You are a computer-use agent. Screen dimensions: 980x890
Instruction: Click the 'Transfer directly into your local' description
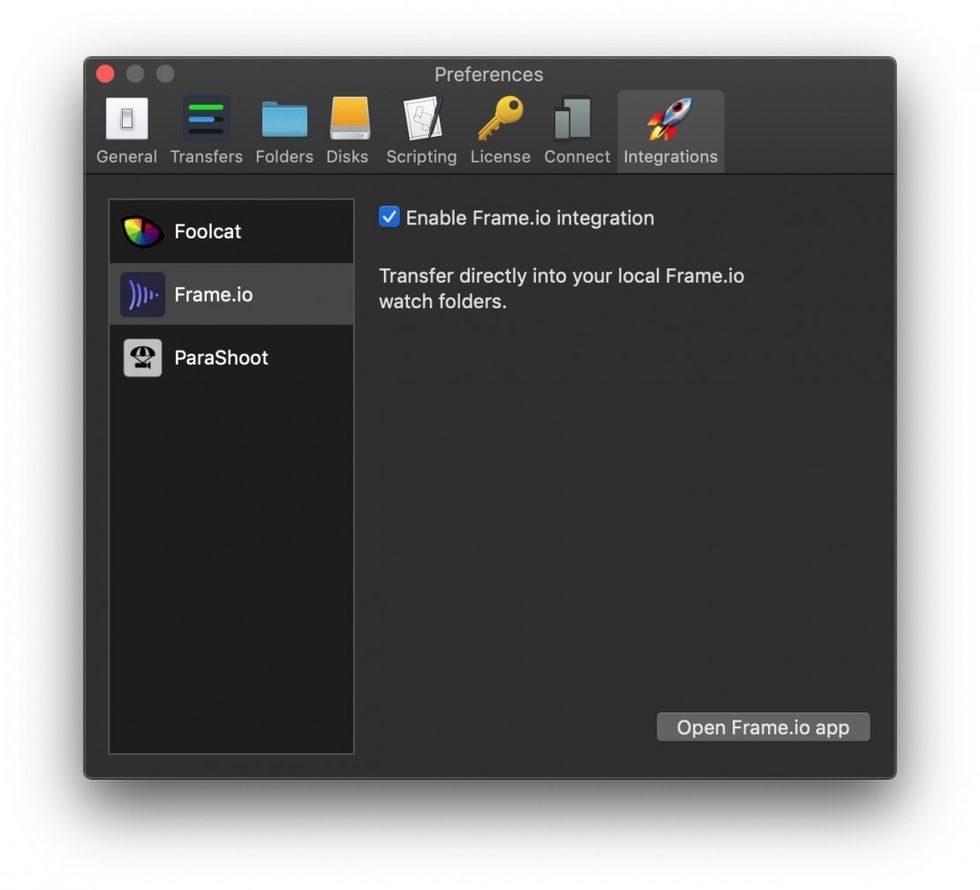[x=561, y=289]
